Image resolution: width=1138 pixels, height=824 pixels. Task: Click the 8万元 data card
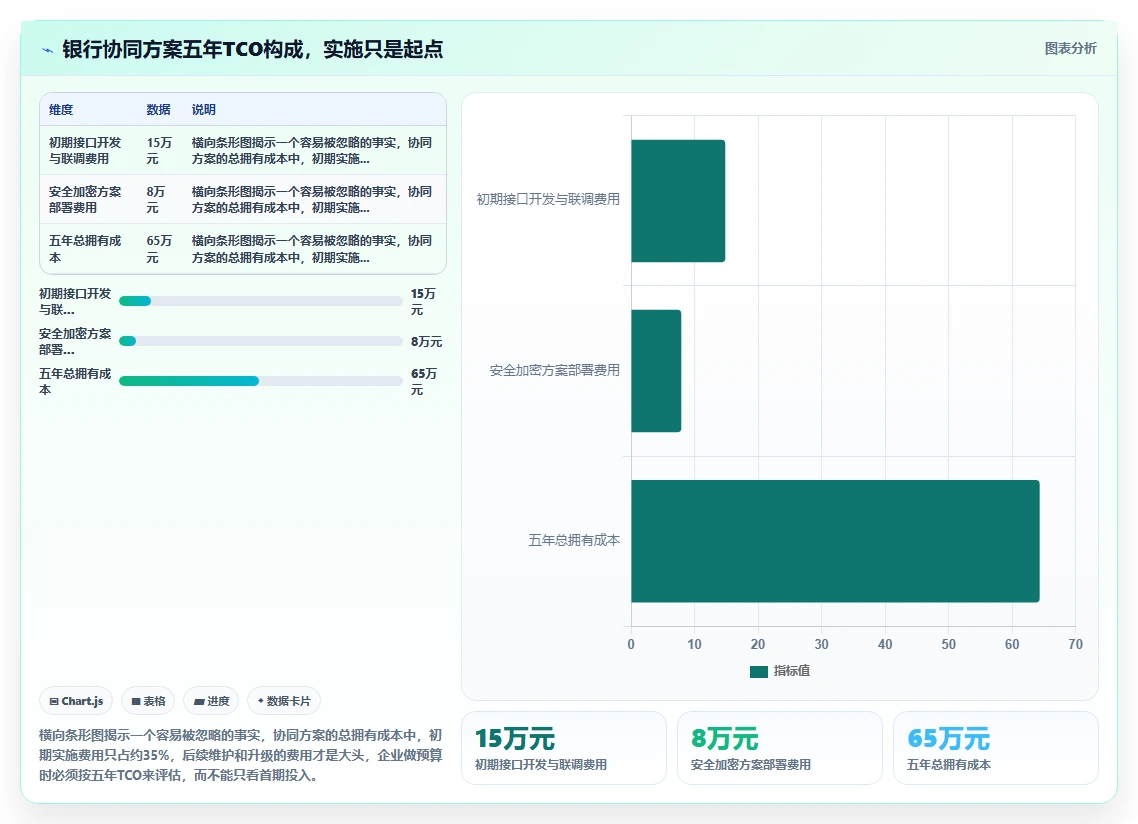tap(779, 748)
